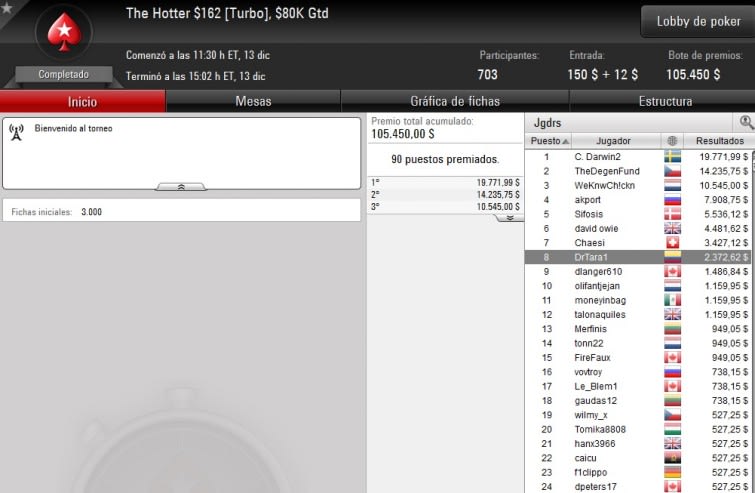Screen dimensions: 755x493
Task: Select player C. Darwin2 in the list
Action: tap(638, 156)
